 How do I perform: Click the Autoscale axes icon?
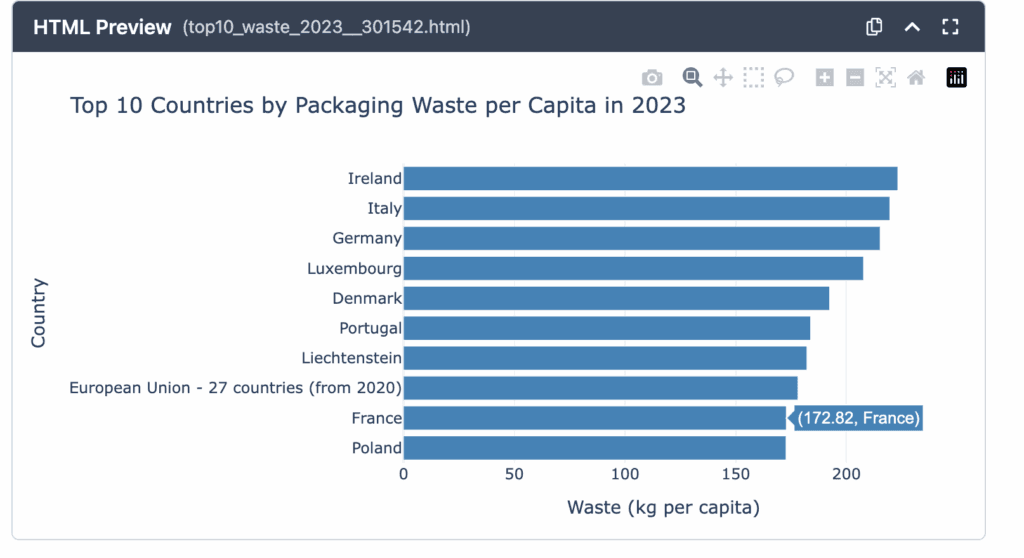pyautogui.click(x=885, y=78)
